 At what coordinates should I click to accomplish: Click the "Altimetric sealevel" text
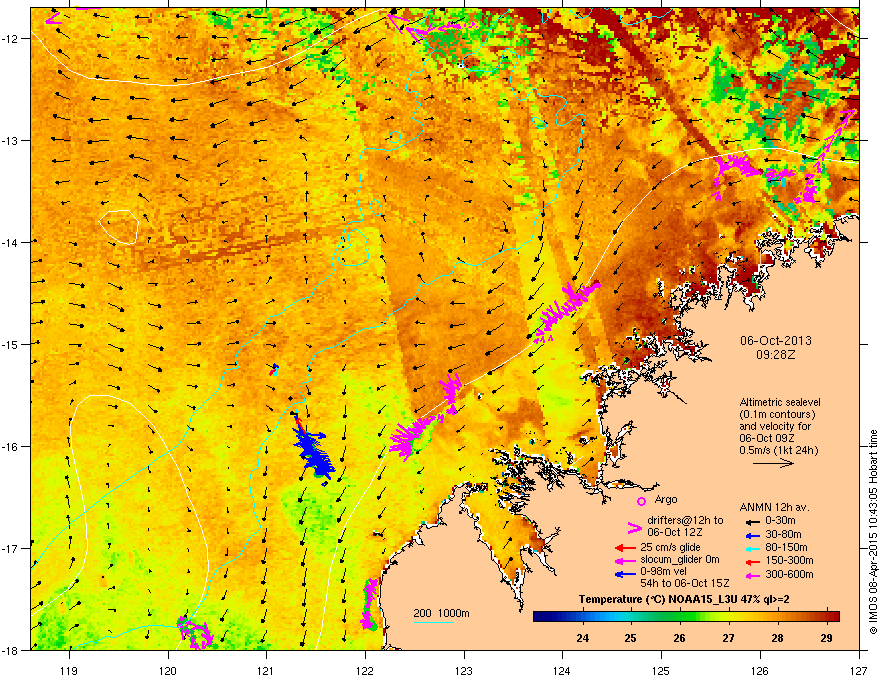click(780, 402)
